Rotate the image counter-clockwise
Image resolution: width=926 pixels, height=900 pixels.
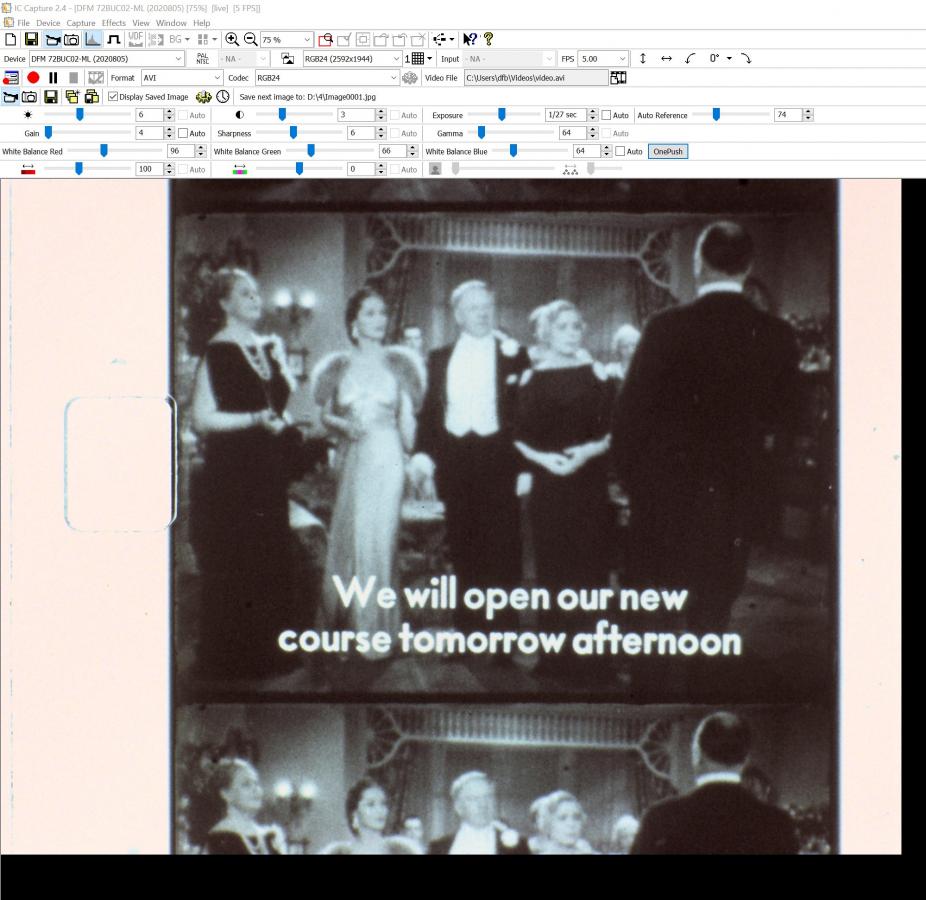click(690, 58)
